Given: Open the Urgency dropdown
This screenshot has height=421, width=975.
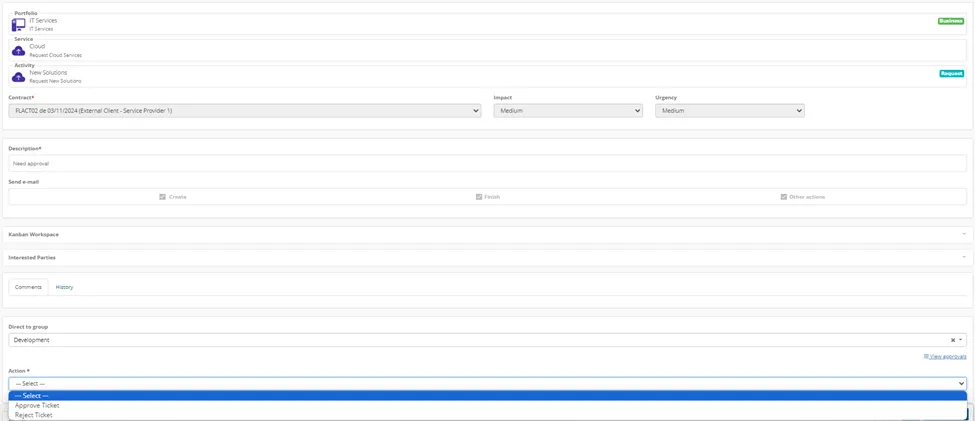Looking at the screenshot, I should [x=730, y=111].
